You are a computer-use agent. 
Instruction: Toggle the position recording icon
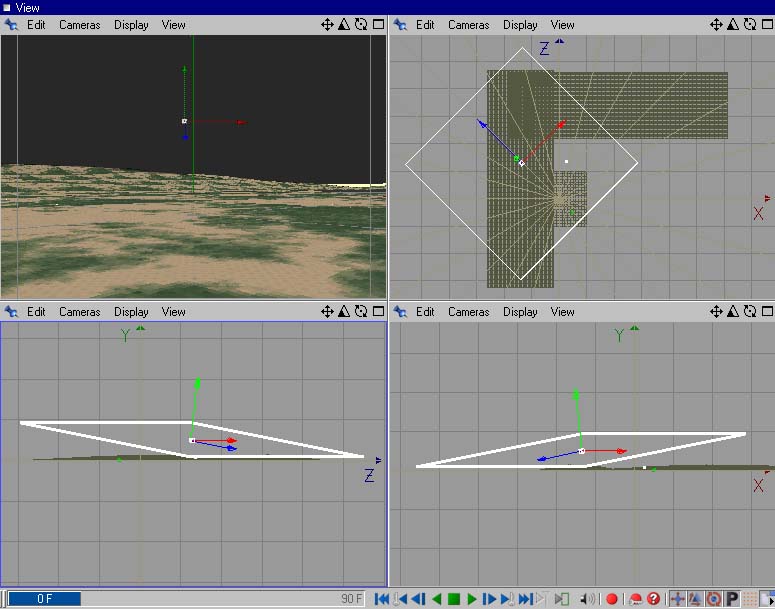point(677,599)
